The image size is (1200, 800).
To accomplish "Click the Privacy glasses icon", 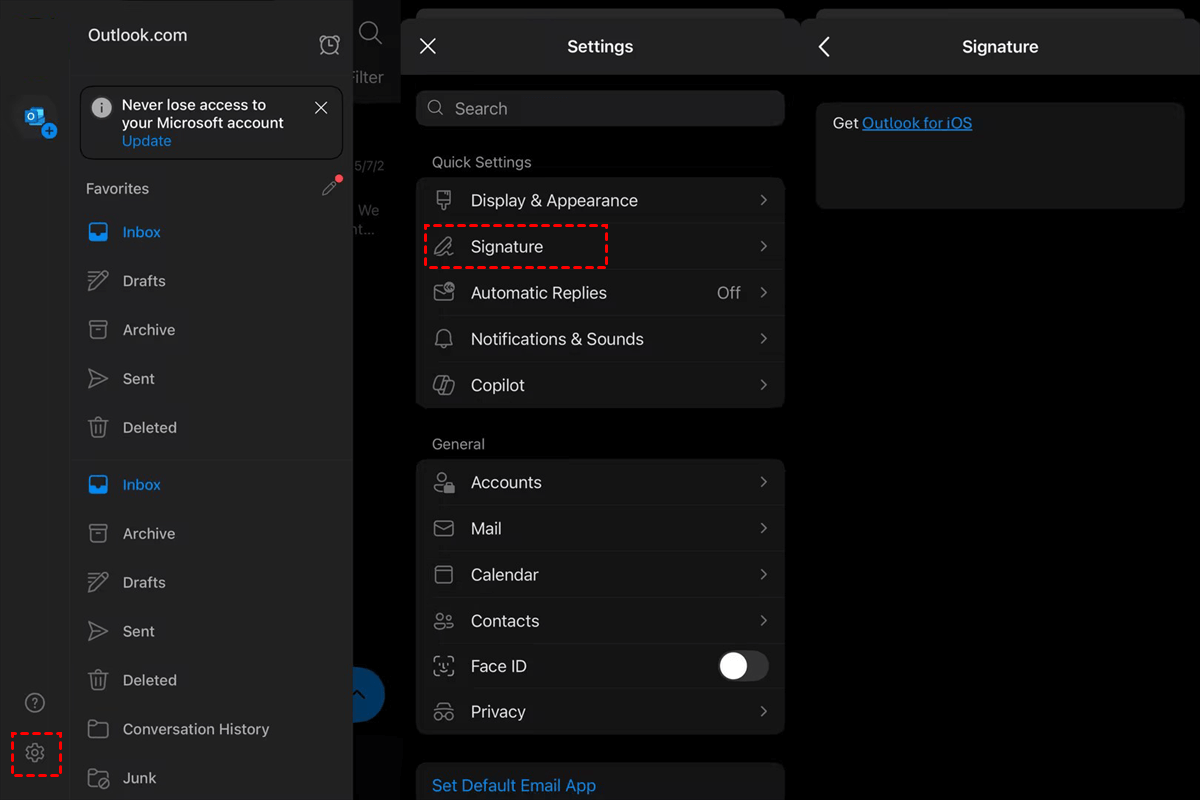I will 444,712.
